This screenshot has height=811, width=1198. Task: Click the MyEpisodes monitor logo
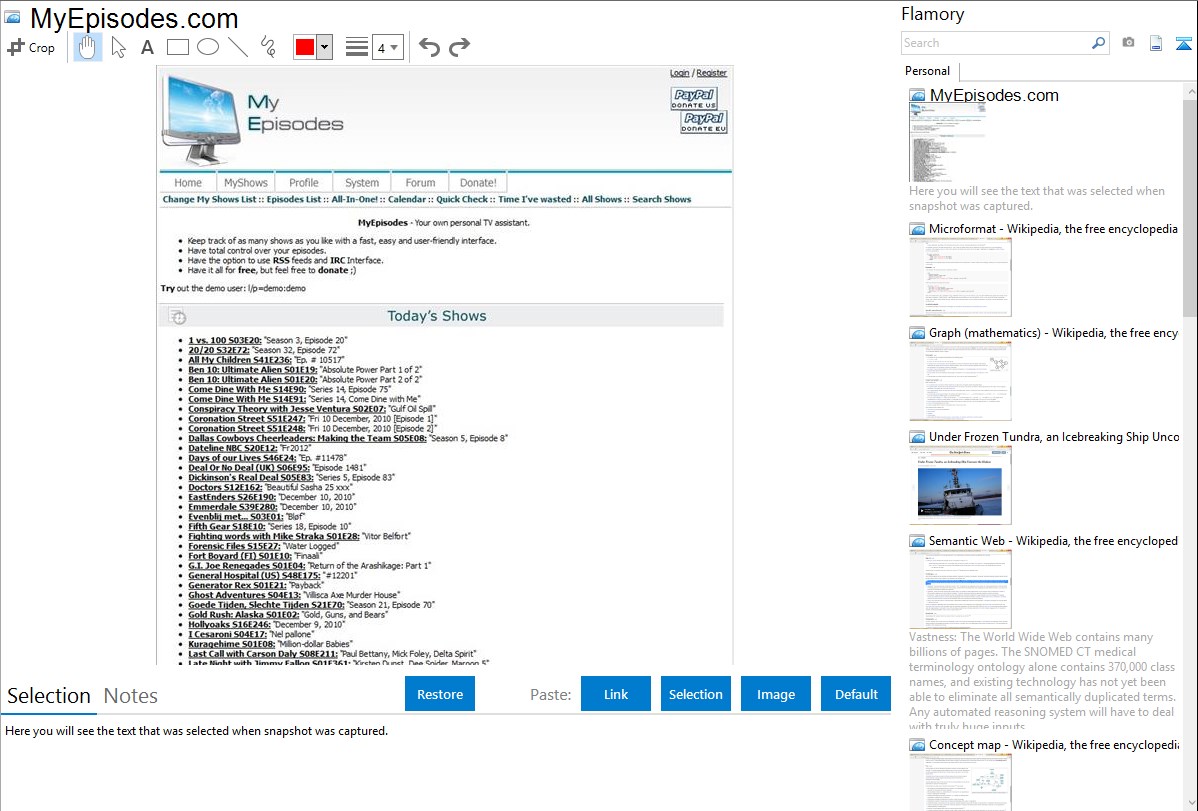coord(203,118)
